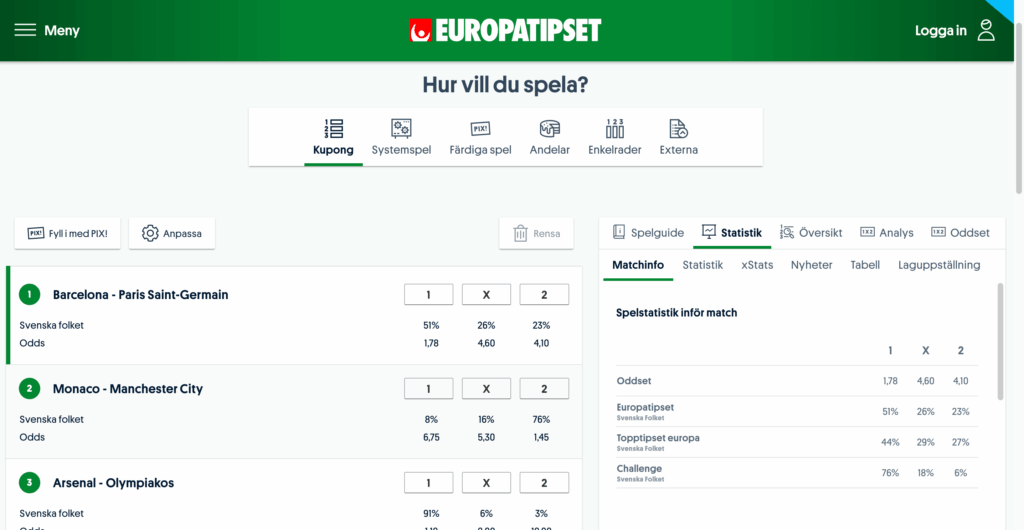Image resolution: width=1024 pixels, height=530 pixels.
Task: Click the Logga in profile icon
Action: pyautogui.click(x=986, y=30)
